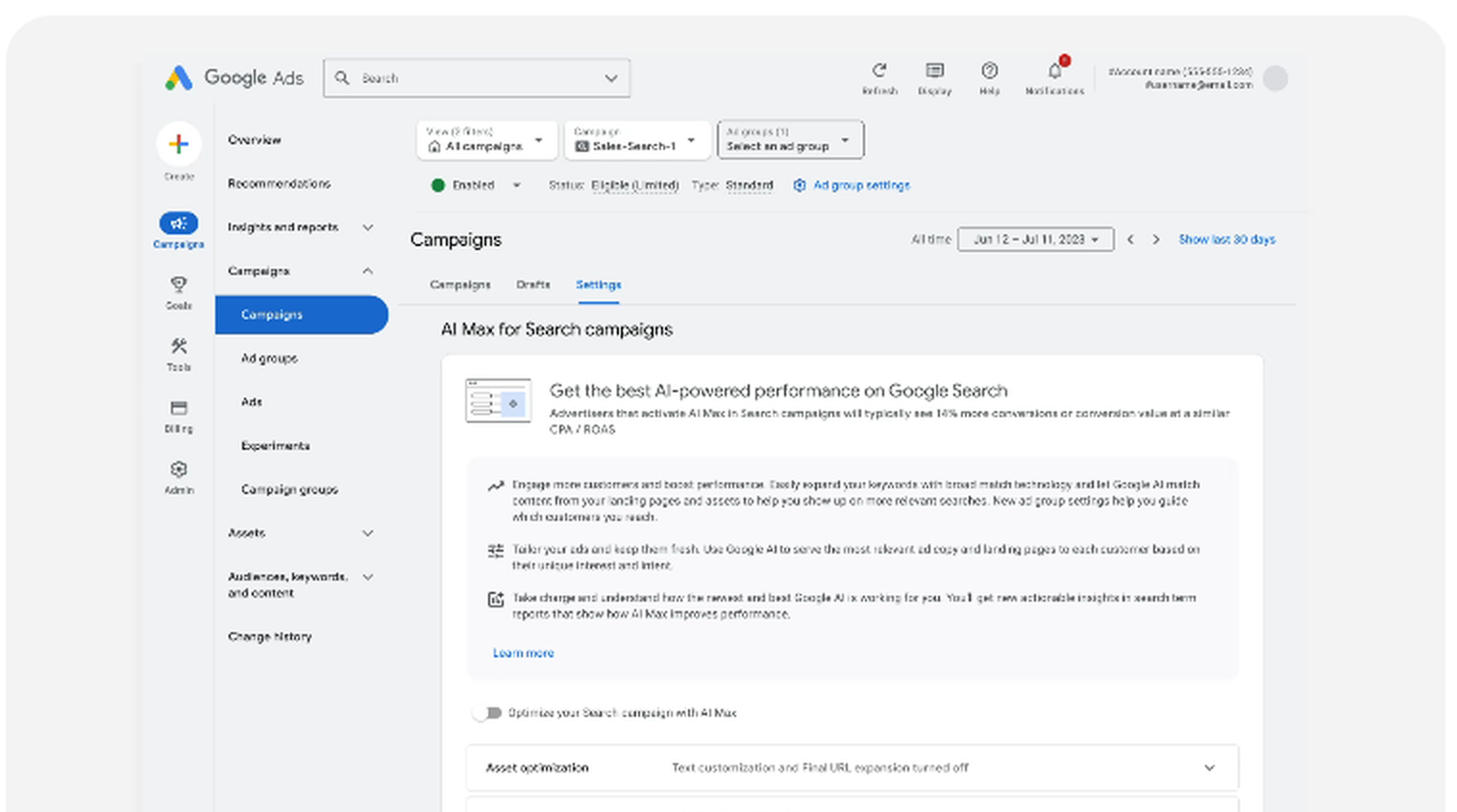Screen dimensions: 1457x812
Task: Open the Tools wrench icon
Action: pyautogui.click(x=179, y=346)
